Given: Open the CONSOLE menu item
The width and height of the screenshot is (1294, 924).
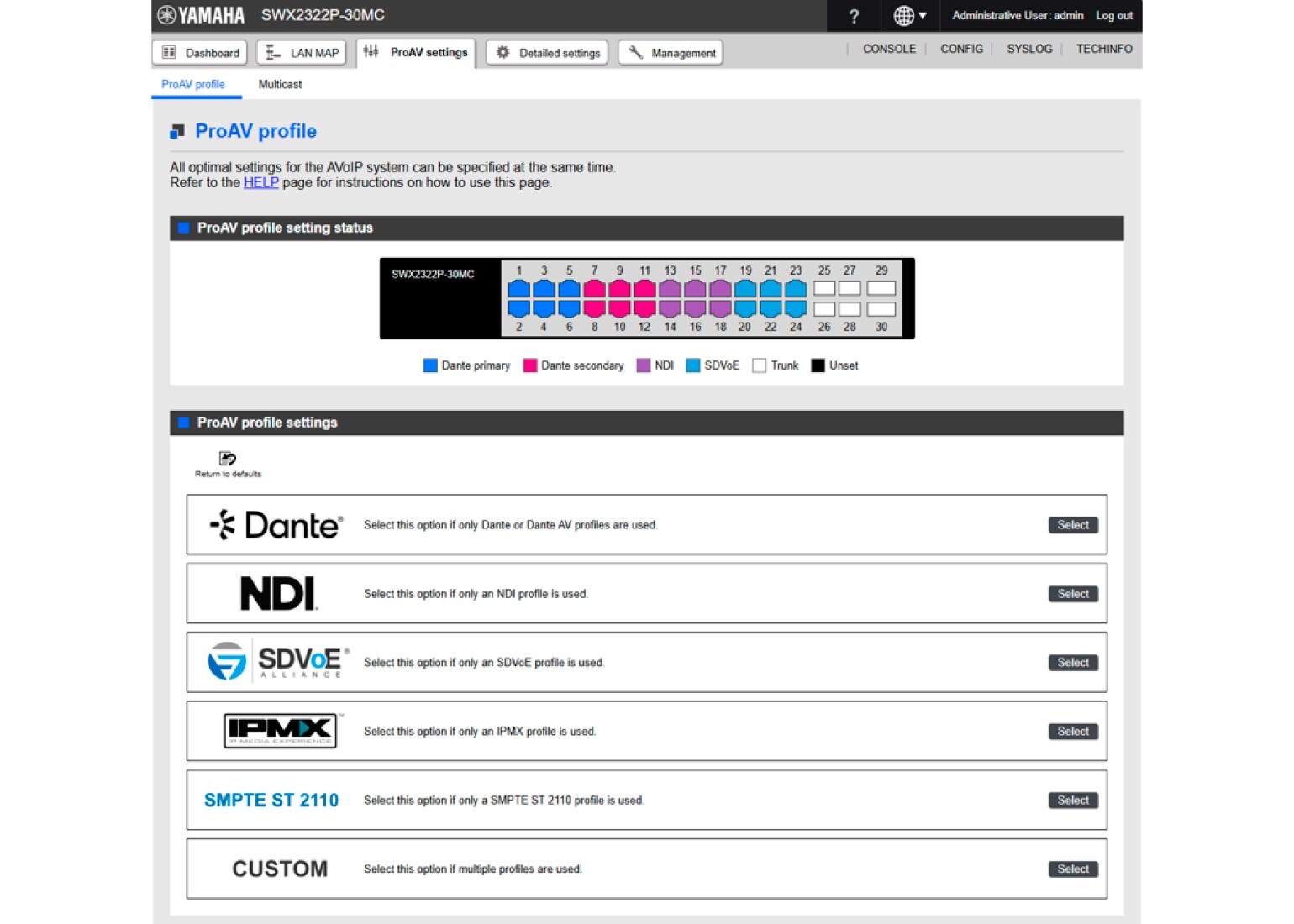Looking at the screenshot, I should click(x=889, y=49).
